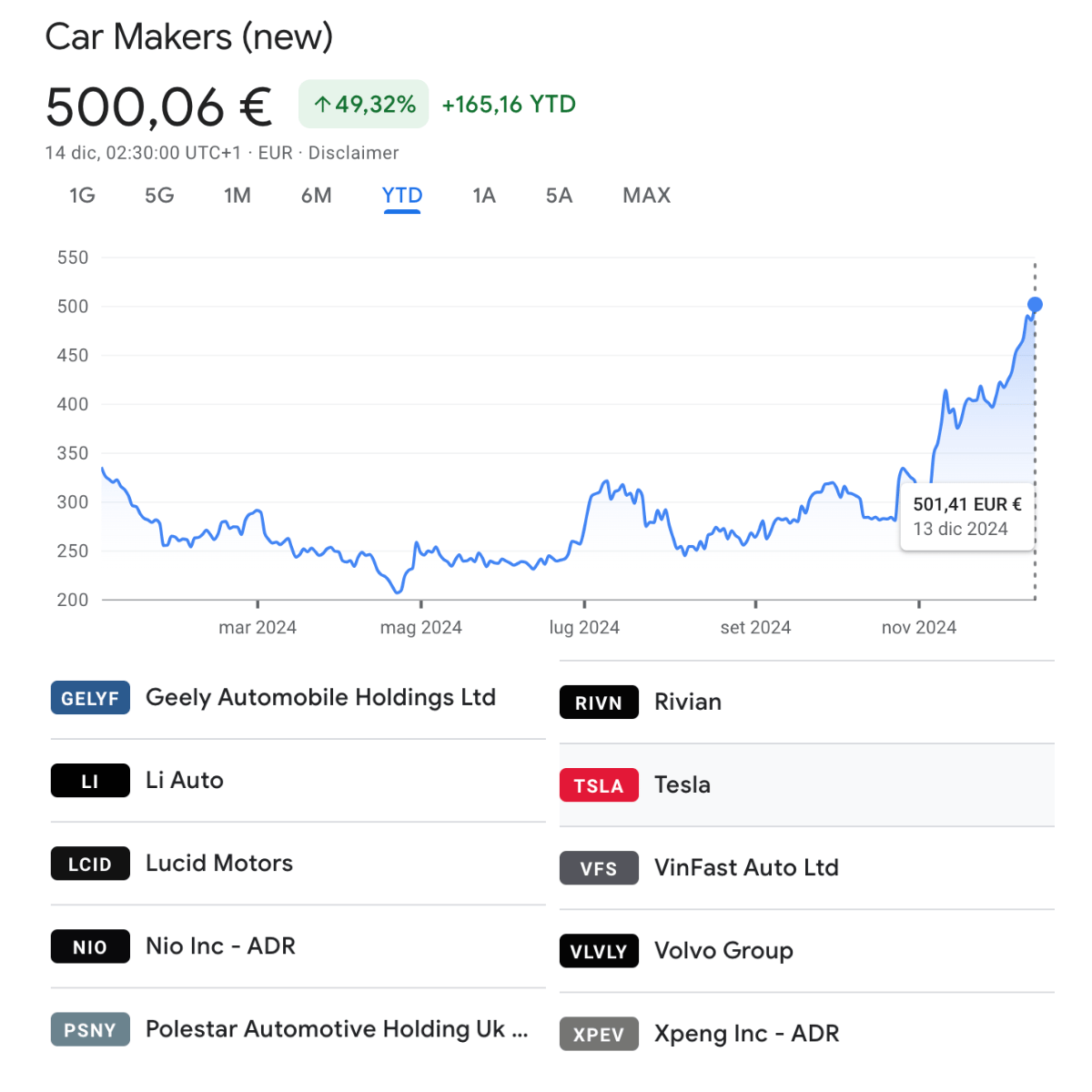Click the red TSLA ticker badge
The width and height of the screenshot is (1092, 1092).
(599, 785)
